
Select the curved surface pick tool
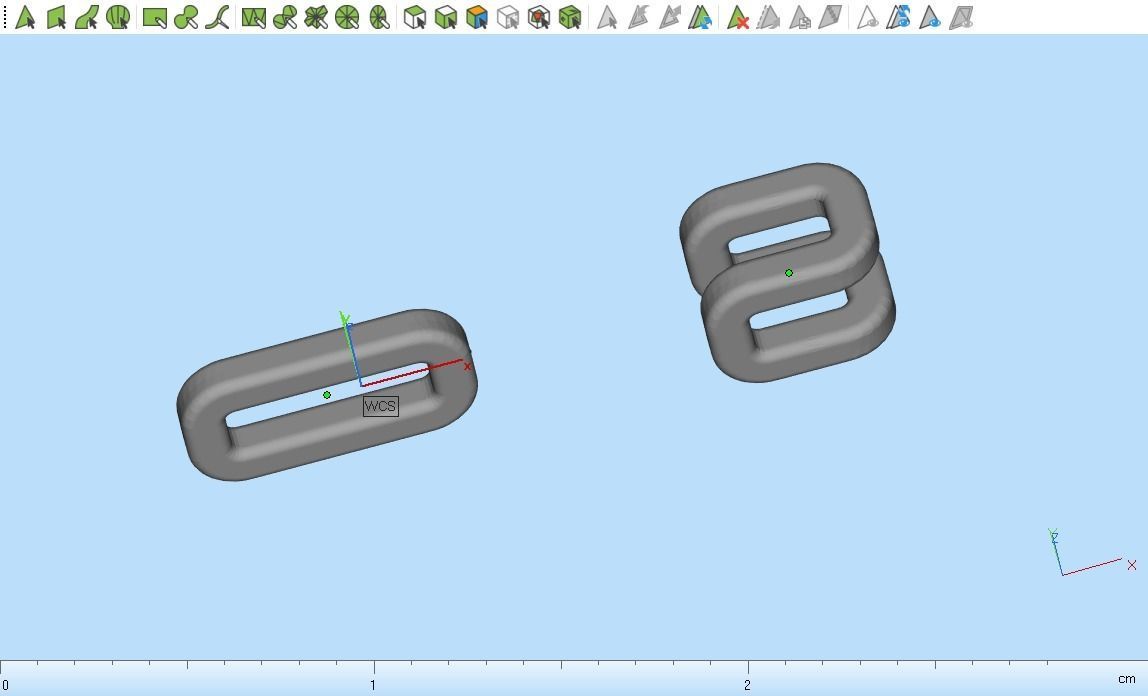(x=87, y=17)
